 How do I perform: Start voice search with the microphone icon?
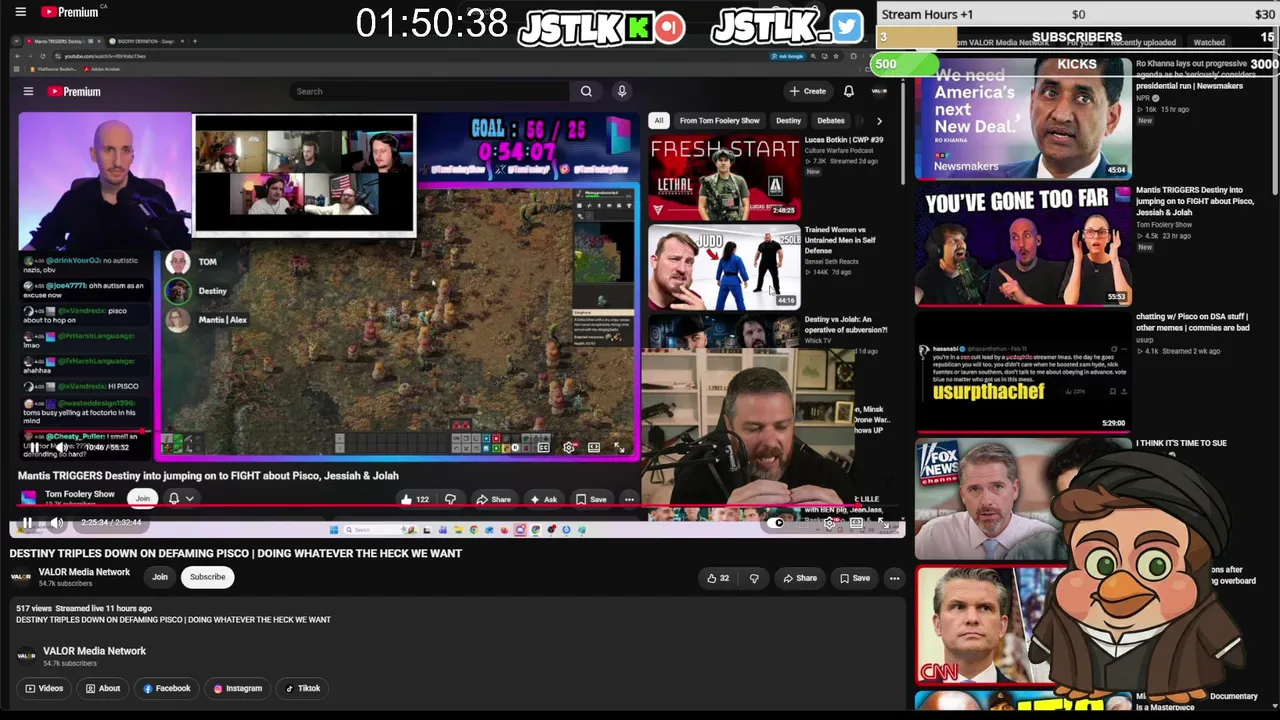622,91
